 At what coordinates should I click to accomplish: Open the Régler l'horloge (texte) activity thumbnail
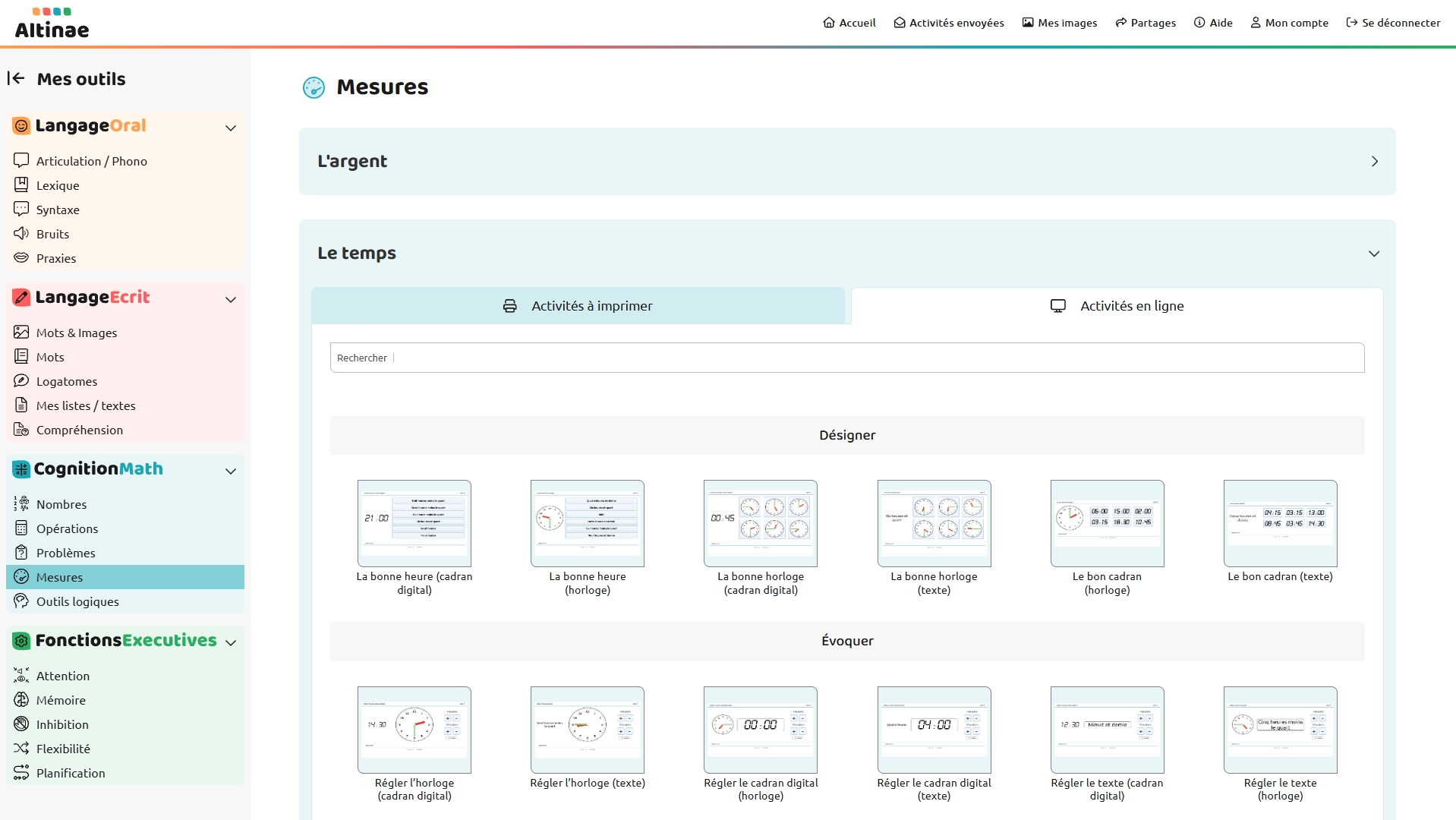587,730
